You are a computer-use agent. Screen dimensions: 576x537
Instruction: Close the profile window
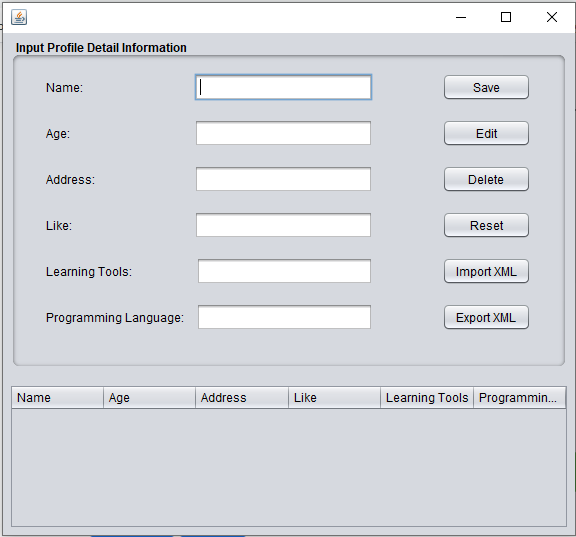(x=551, y=17)
